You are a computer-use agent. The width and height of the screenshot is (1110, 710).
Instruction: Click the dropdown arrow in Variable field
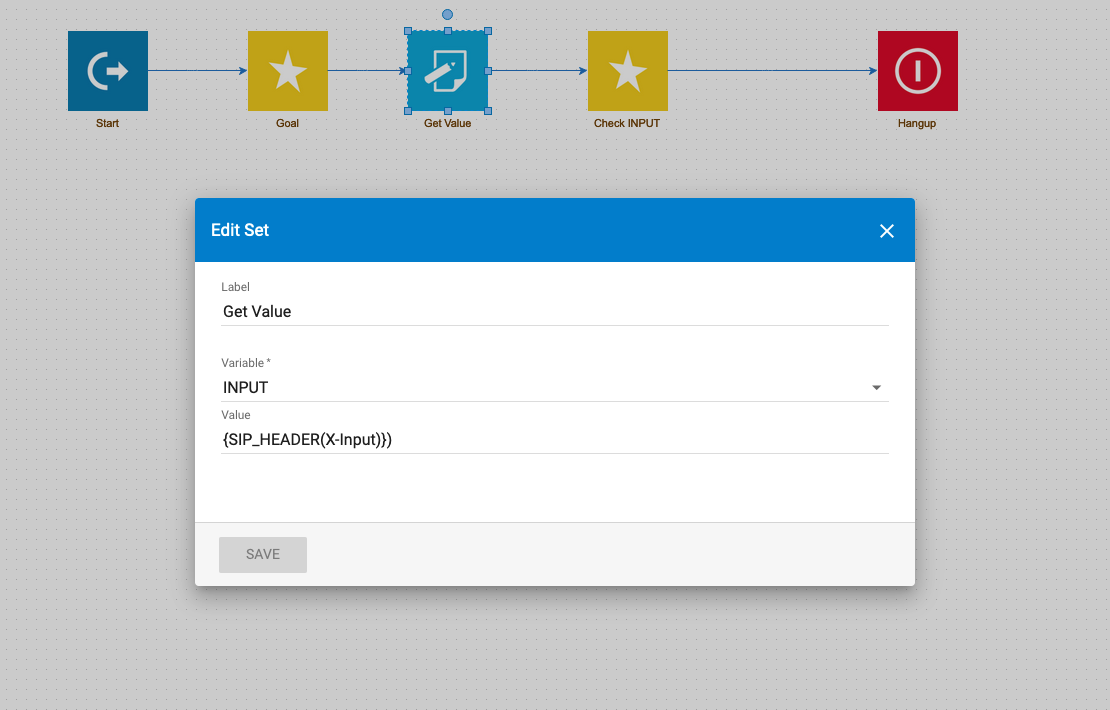point(876,387)
